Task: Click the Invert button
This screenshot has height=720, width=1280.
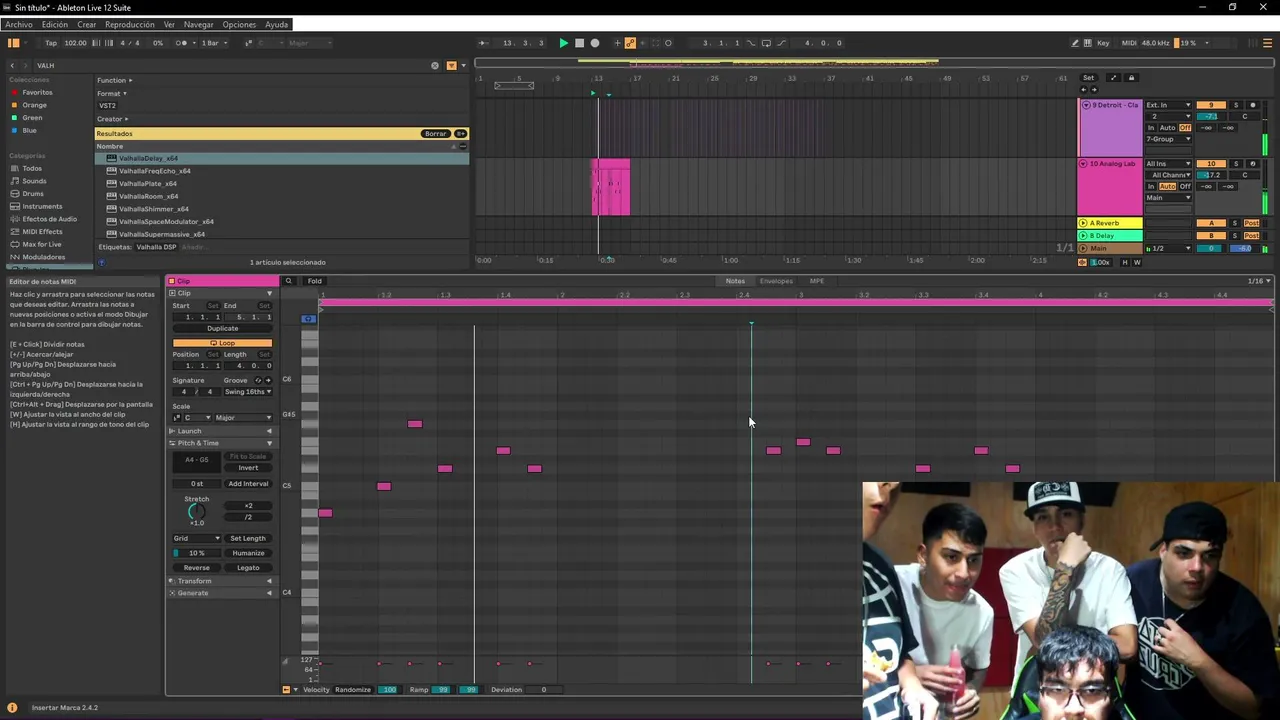Action: click(x=248, y=468)
